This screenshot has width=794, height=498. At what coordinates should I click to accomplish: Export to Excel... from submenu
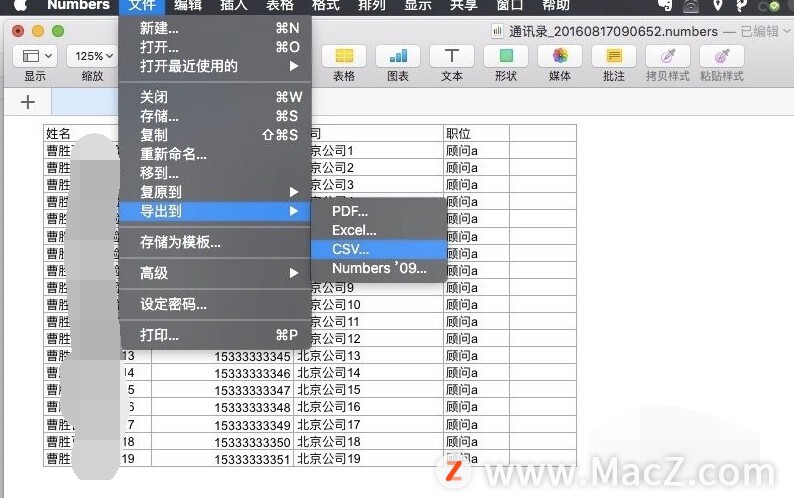(379, 230)
